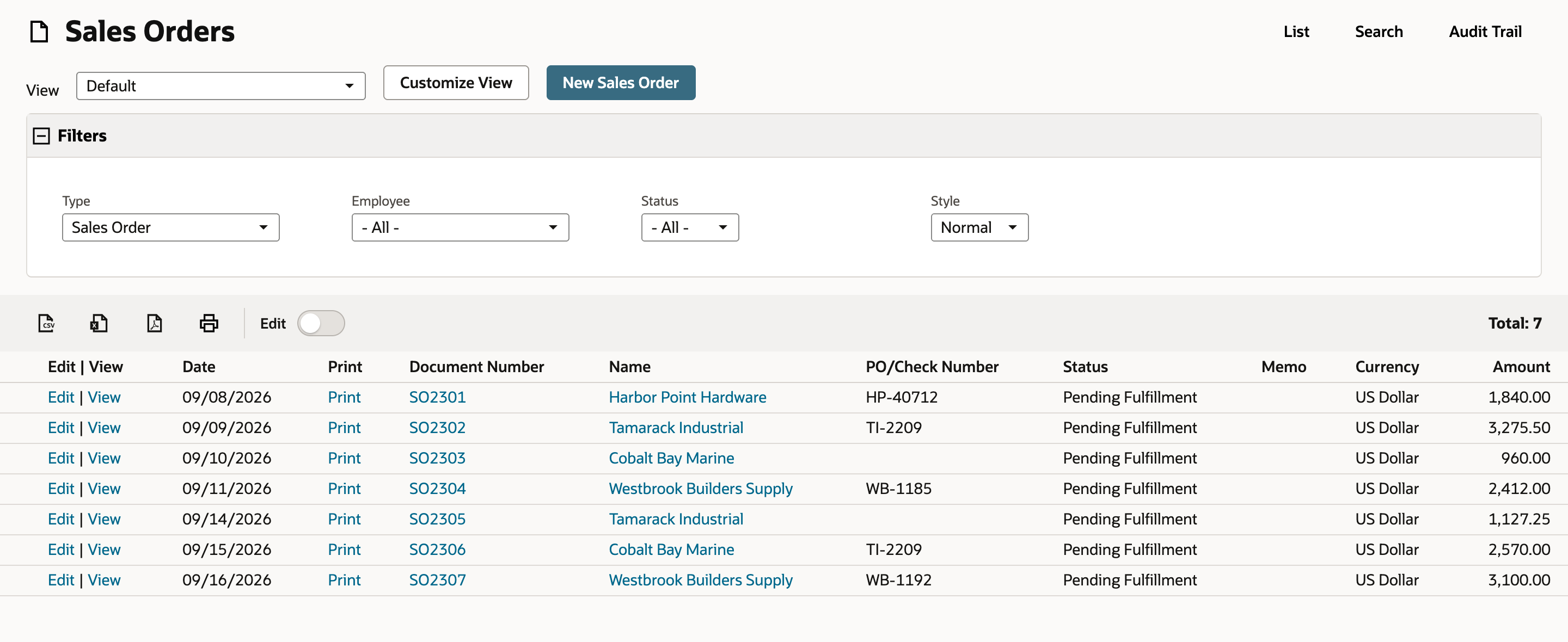Open Cobalt Bay Marine on SO2306 row

pyautogui.click(x=671, y=550)
